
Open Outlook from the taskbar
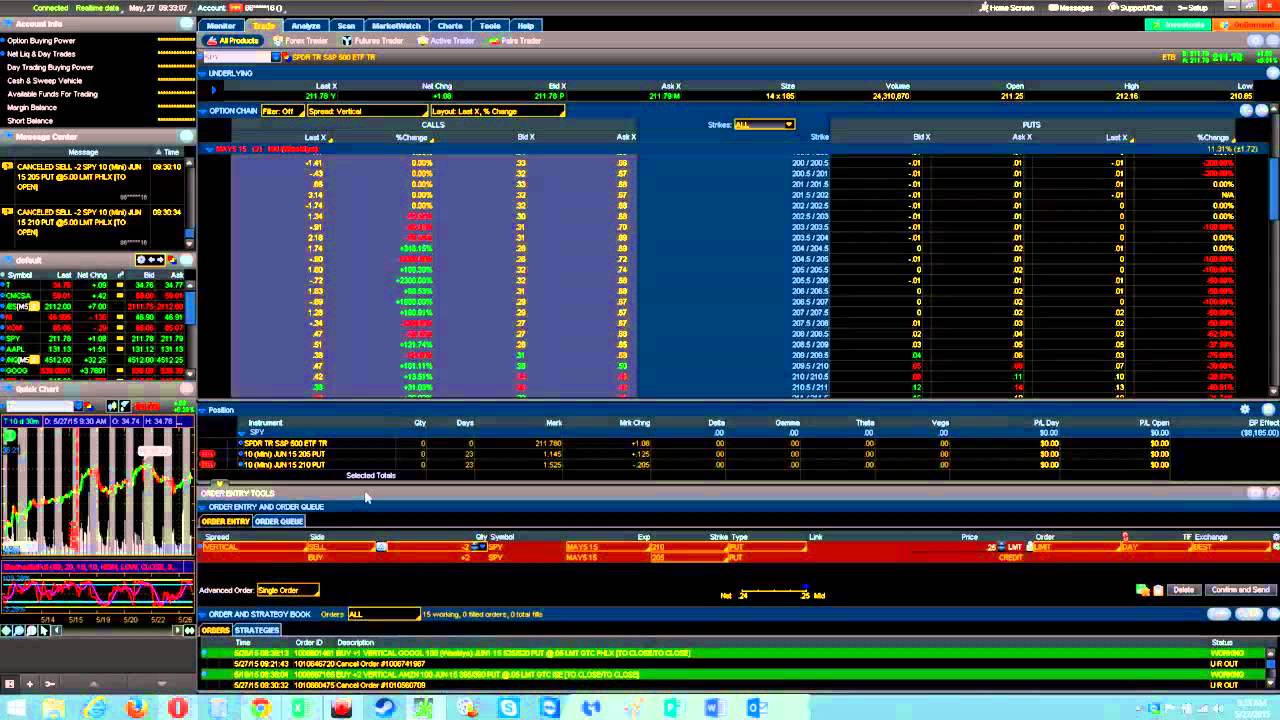pyautogui.click(x=757, y=708)
